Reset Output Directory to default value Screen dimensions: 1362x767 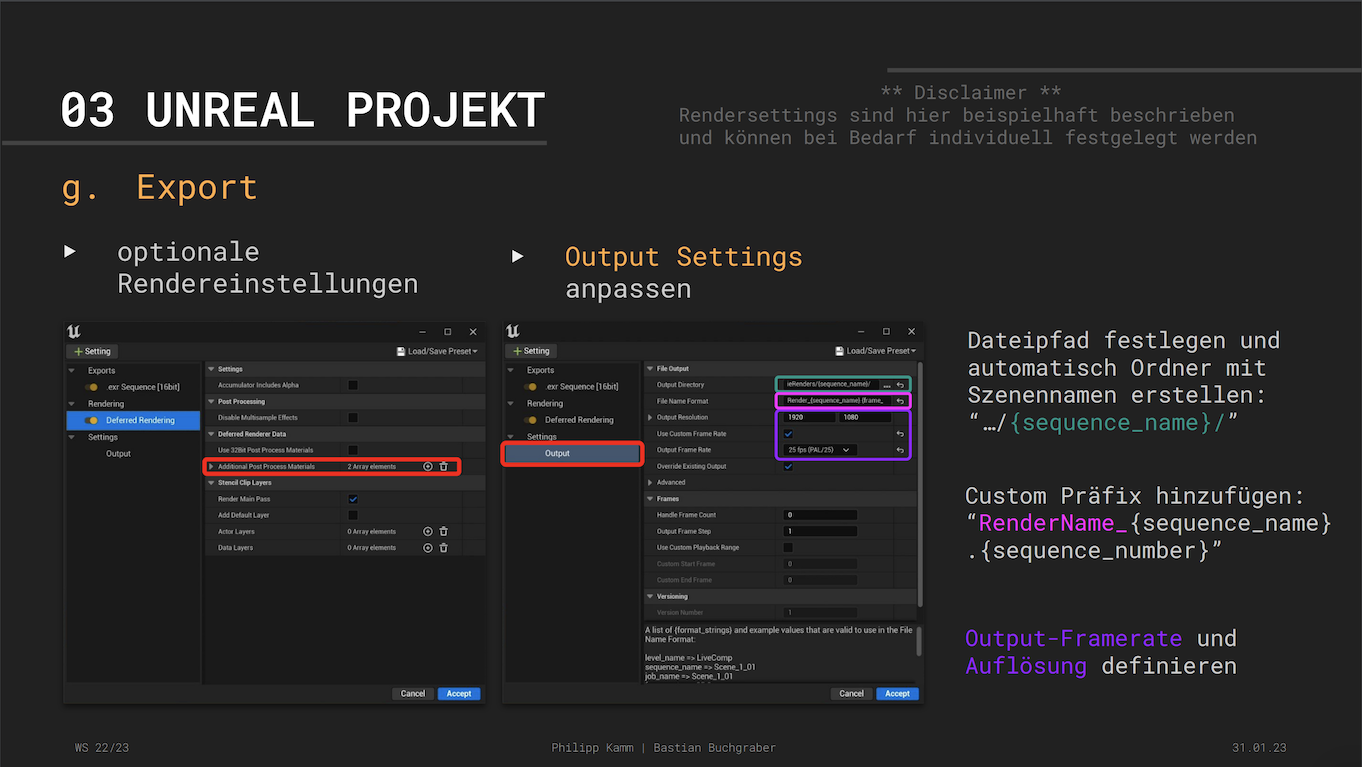point(900,384)
